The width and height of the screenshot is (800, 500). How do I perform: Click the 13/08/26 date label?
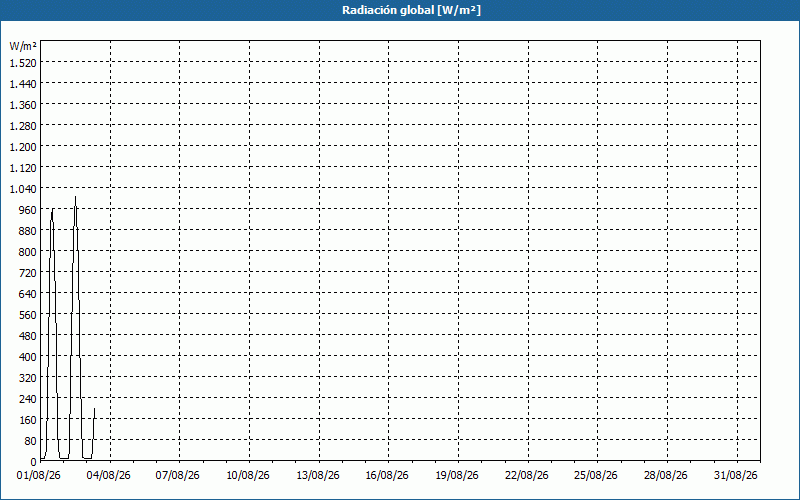[318, 476]
